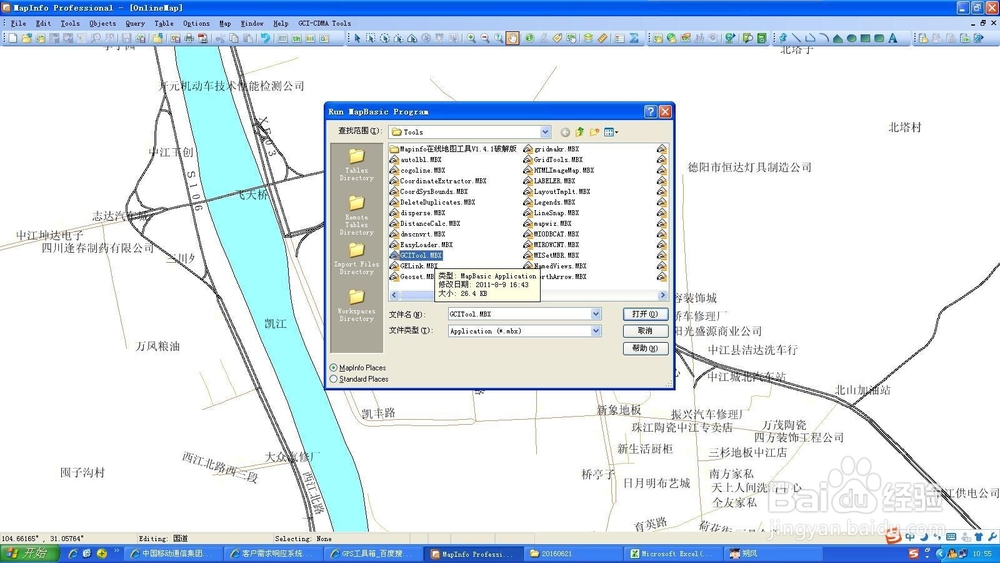The image size is (1000, 563).
Task: Open the Tables Directory shortcut
Action: pos(357,165)
